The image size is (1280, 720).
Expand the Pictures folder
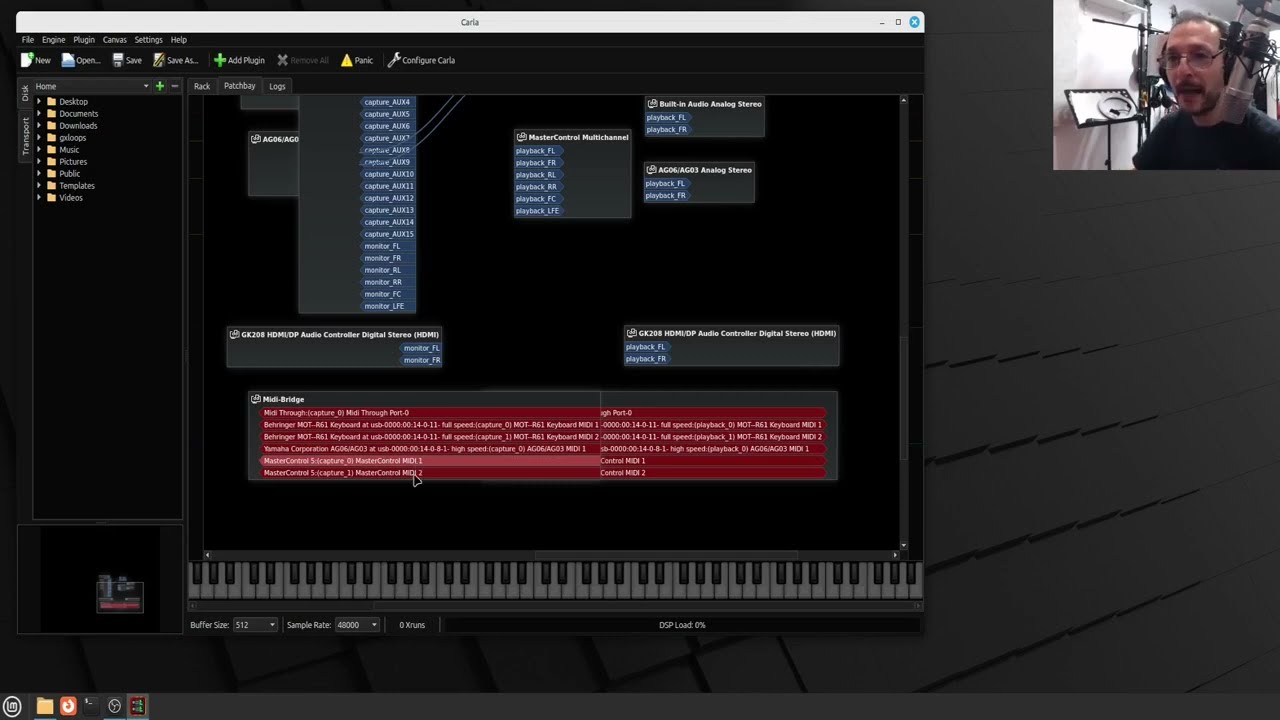click(x=39, y=162)
